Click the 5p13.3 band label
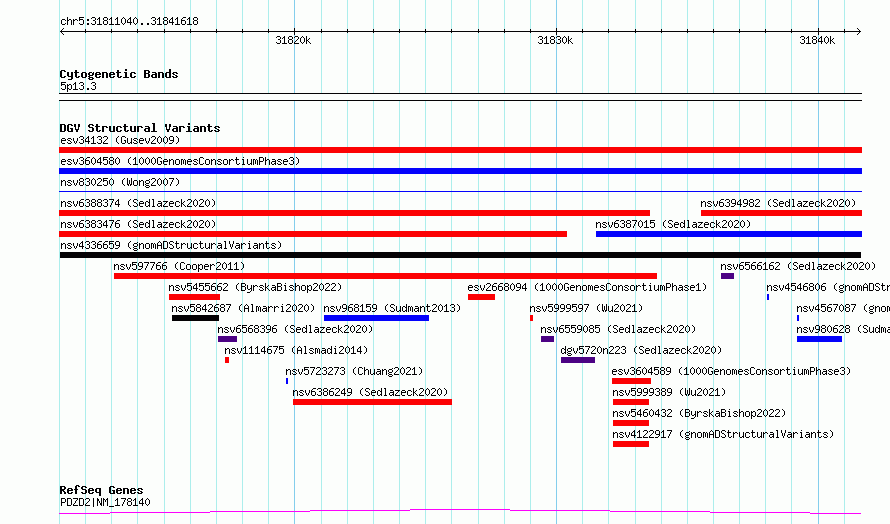Screen dimensions: 890x524 (x=78, y=86)
